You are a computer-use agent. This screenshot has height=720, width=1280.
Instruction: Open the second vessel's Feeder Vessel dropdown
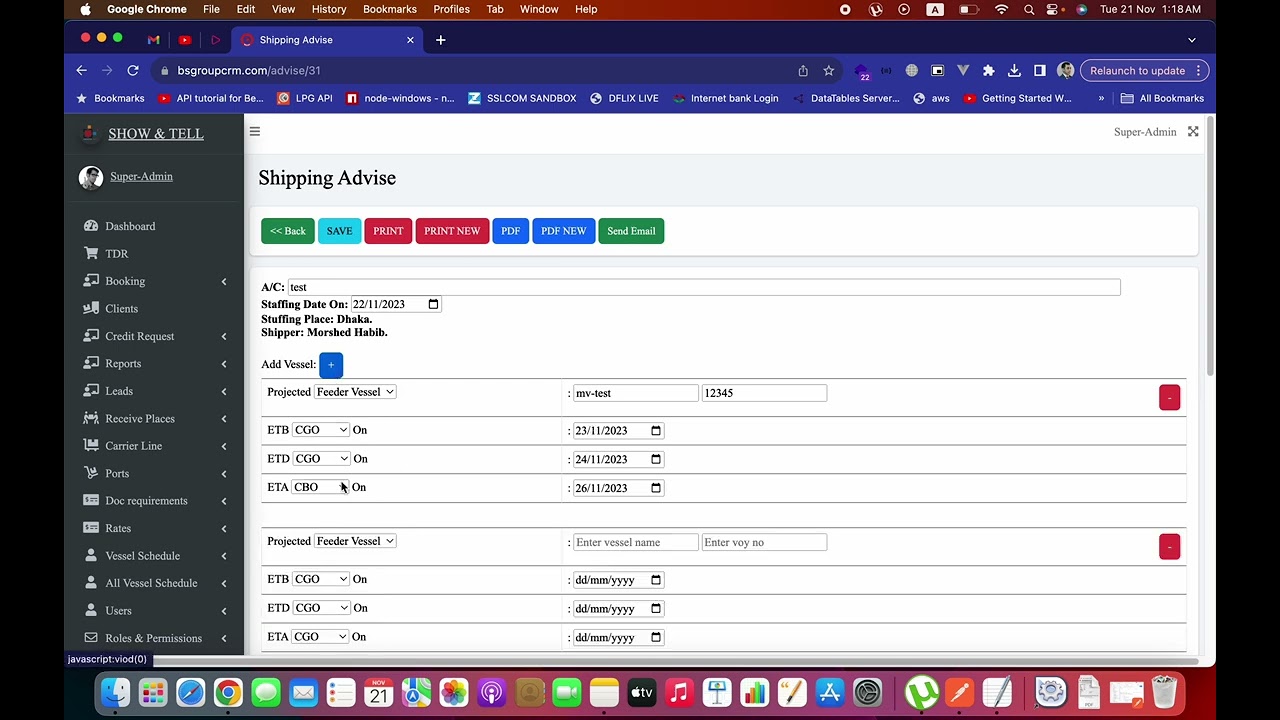tap(355, 541)
